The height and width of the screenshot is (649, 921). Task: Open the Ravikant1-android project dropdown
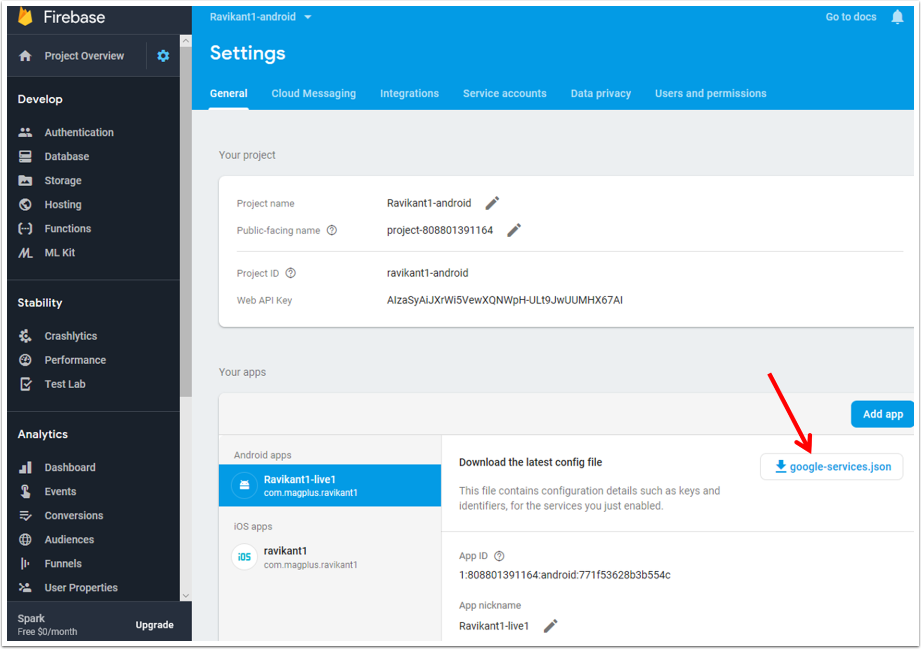click(260, 17)
